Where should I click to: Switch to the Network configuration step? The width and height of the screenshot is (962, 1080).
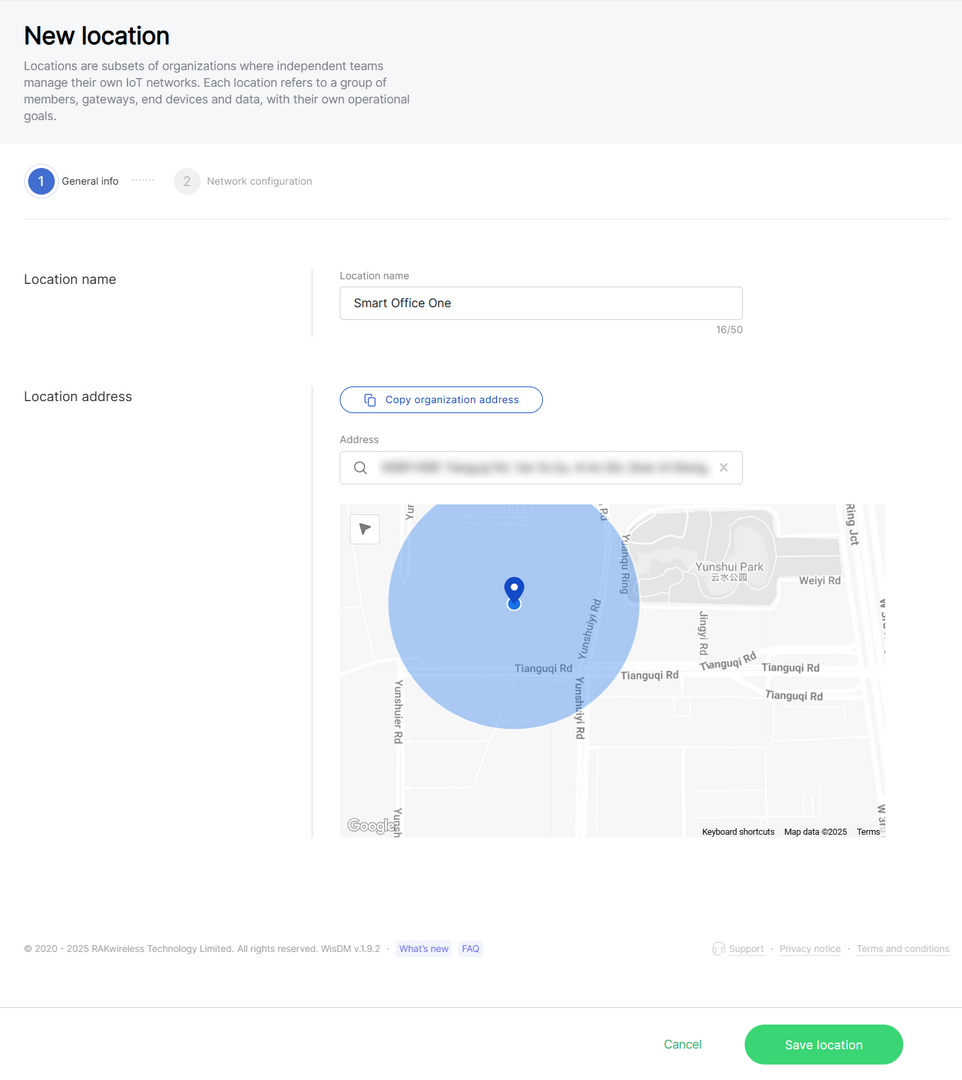coord(259,181)
